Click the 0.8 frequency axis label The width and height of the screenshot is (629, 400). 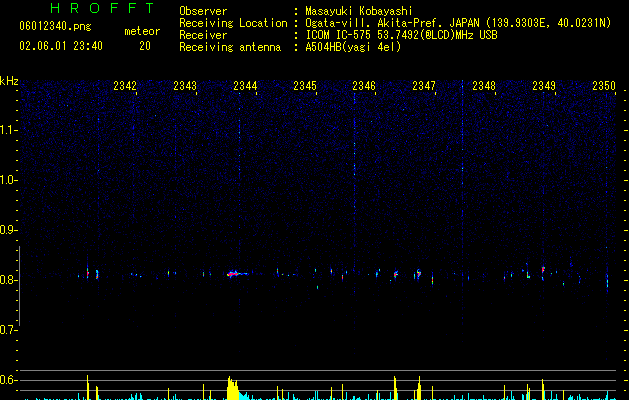point(8,280)
